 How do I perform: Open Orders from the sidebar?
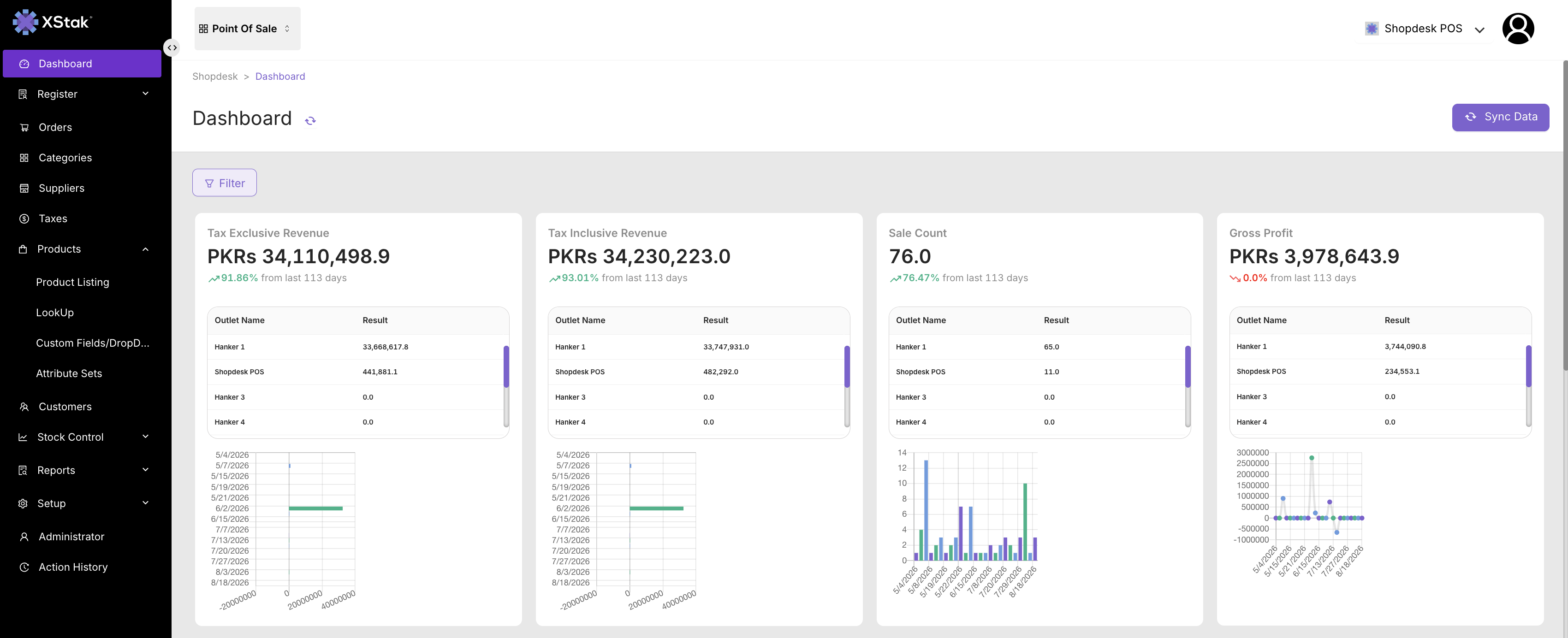[55, 127]
